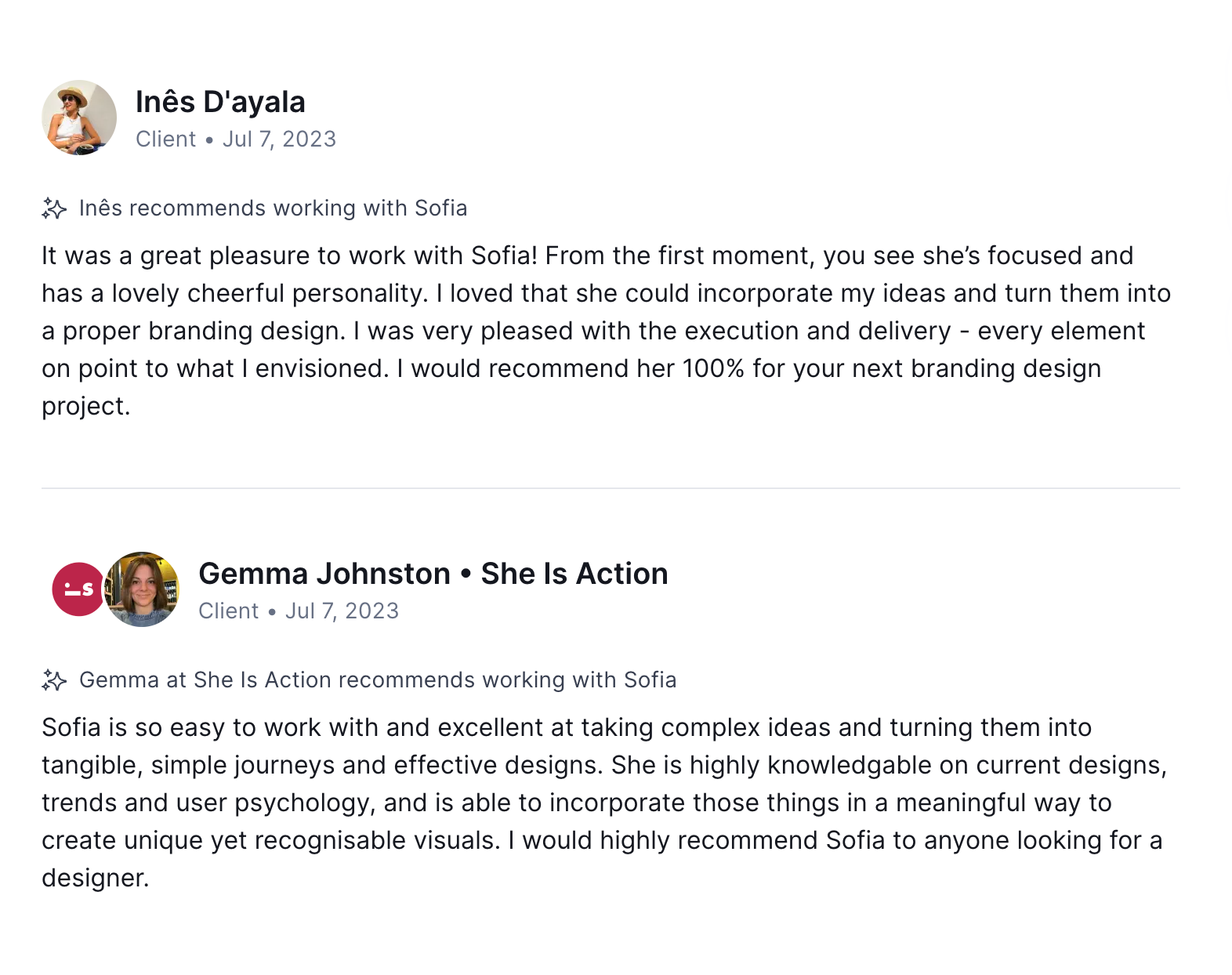The height and width of the screenshot is (975, 1232).
Task: Select the She Is Action company name heading
Action: (x=574, y=574)
